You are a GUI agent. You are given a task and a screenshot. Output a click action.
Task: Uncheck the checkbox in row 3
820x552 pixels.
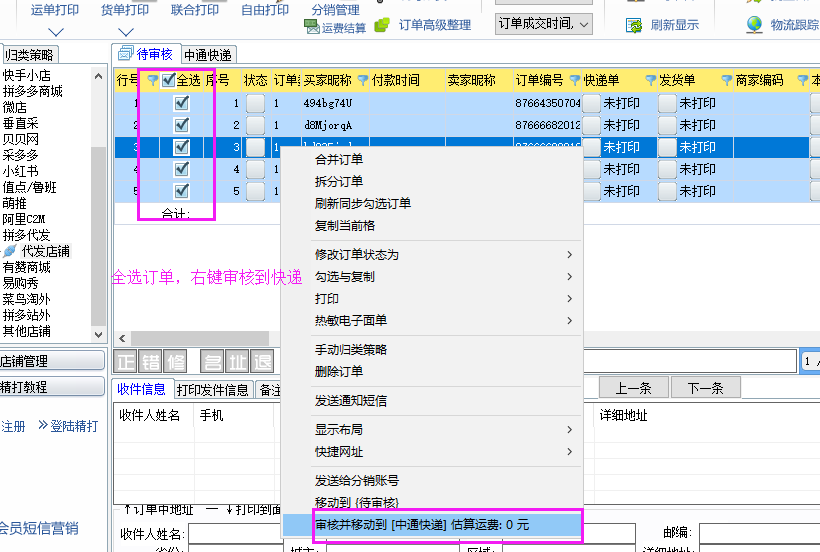(x=181, y=147)
